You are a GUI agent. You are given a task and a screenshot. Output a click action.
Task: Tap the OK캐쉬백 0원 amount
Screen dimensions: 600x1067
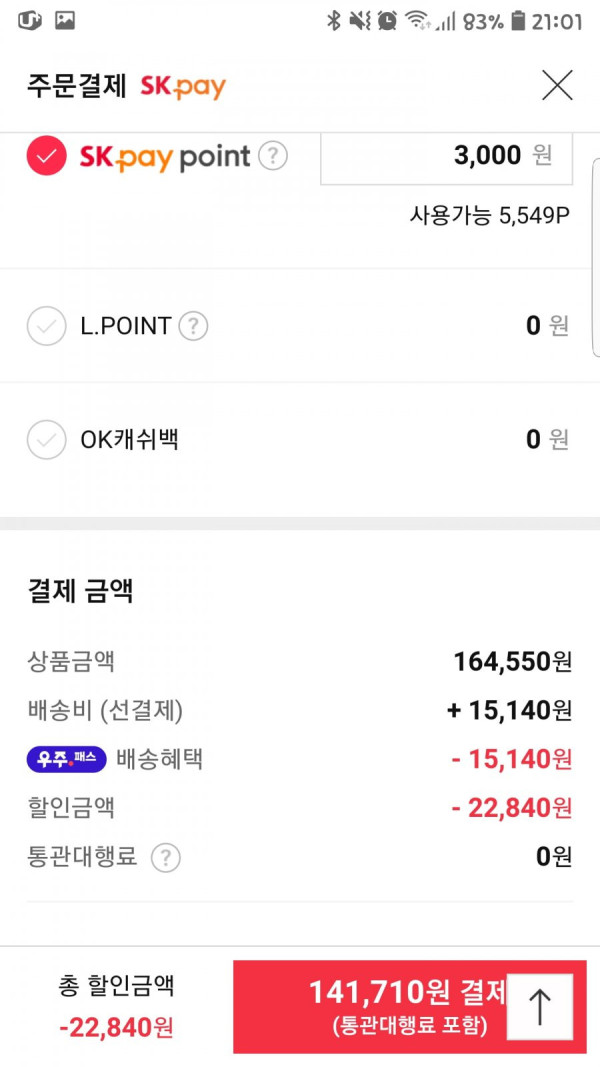[x=547, y=440]
